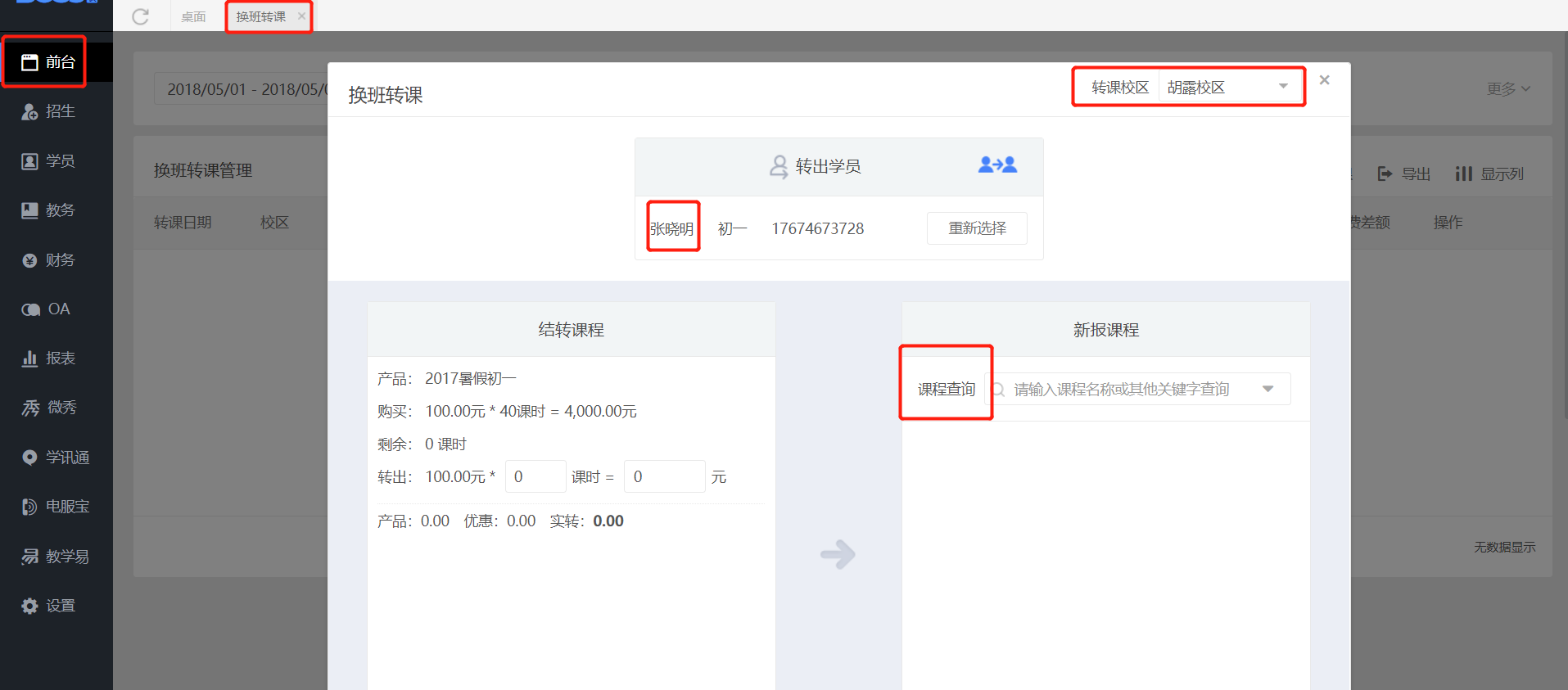The height and width of the screenshot is (690, 1568).
Task: Click the phone number 17674673728
Action: (x=818, y=229)
